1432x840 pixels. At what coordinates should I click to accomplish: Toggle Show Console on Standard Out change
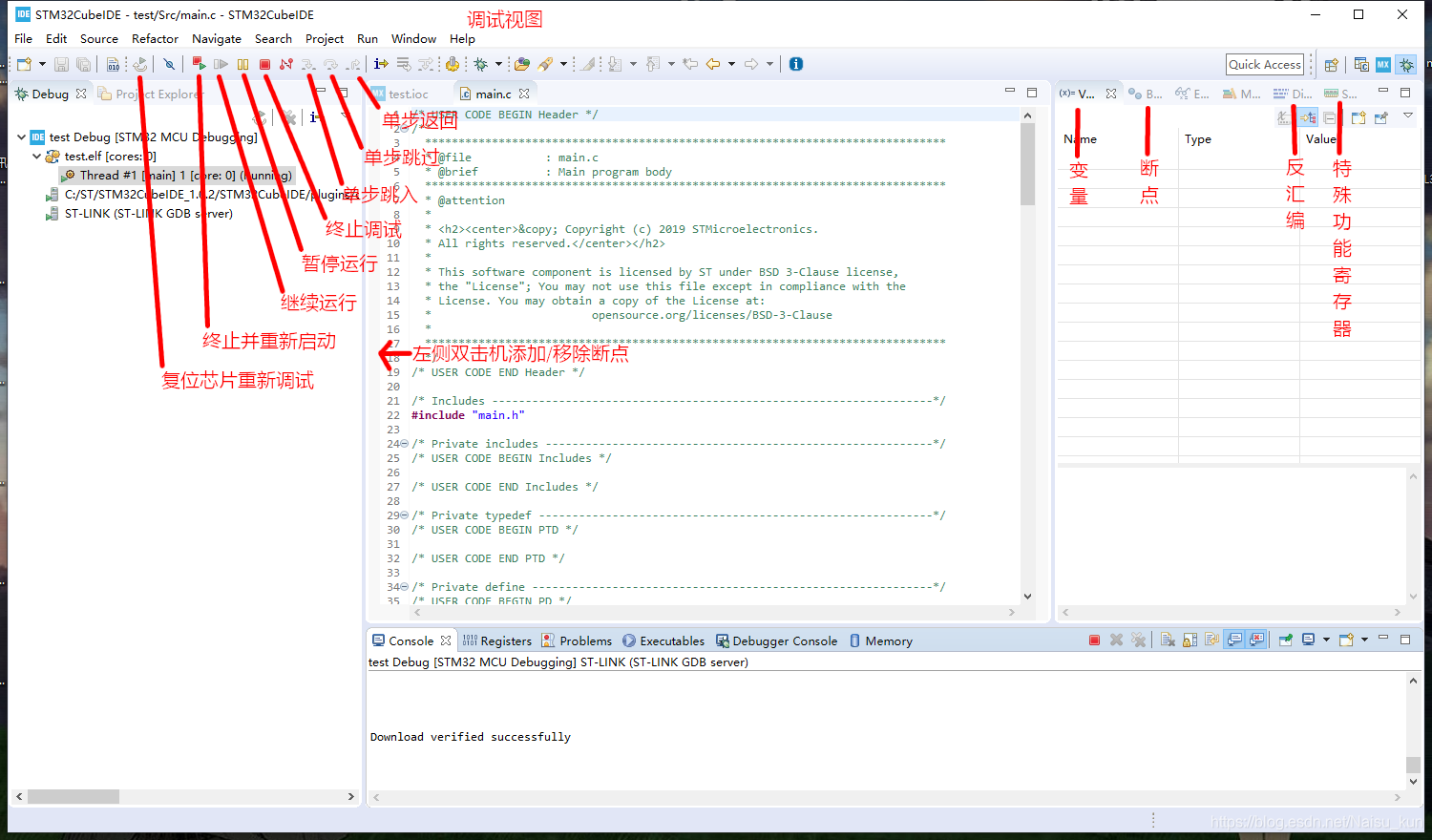point(1234,640)
